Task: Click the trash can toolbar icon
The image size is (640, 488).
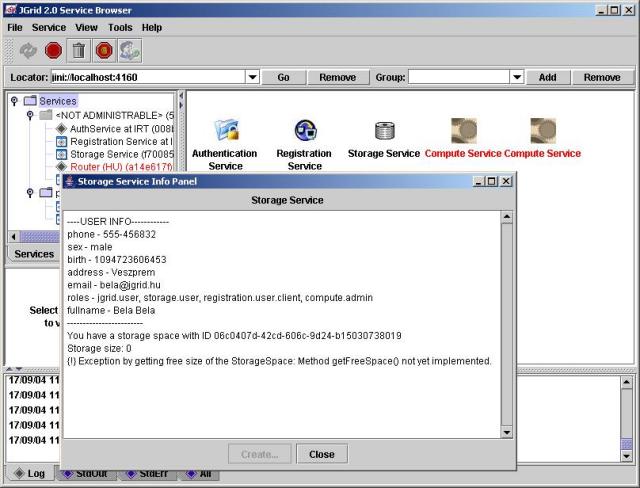Action: (x=79, y=50)
